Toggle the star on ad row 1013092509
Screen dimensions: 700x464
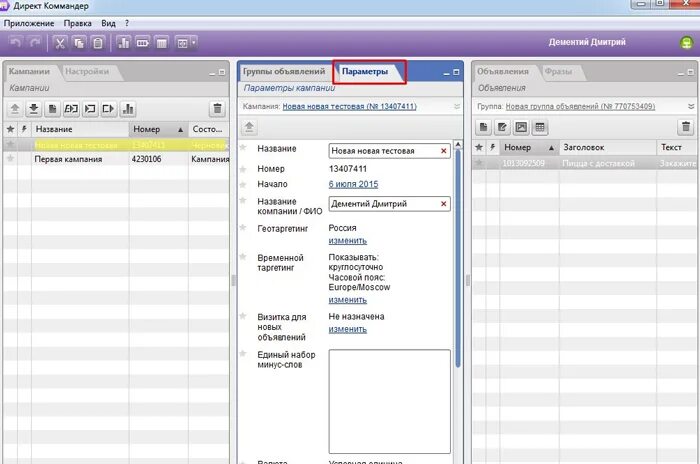click(x=479, y=163)
